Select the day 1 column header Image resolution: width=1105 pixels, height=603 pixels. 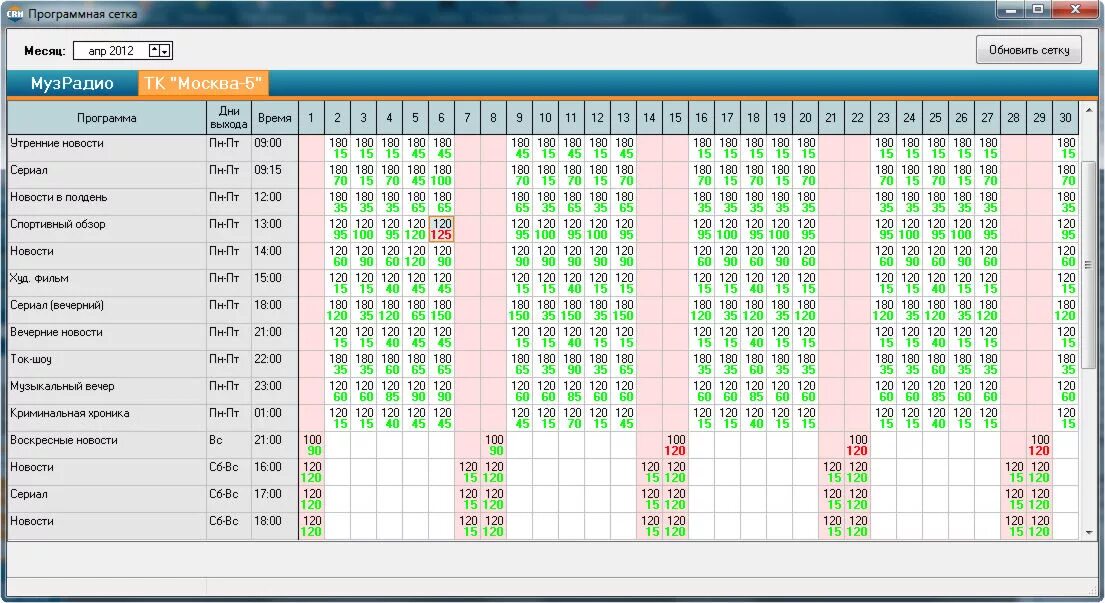[311, 118]
